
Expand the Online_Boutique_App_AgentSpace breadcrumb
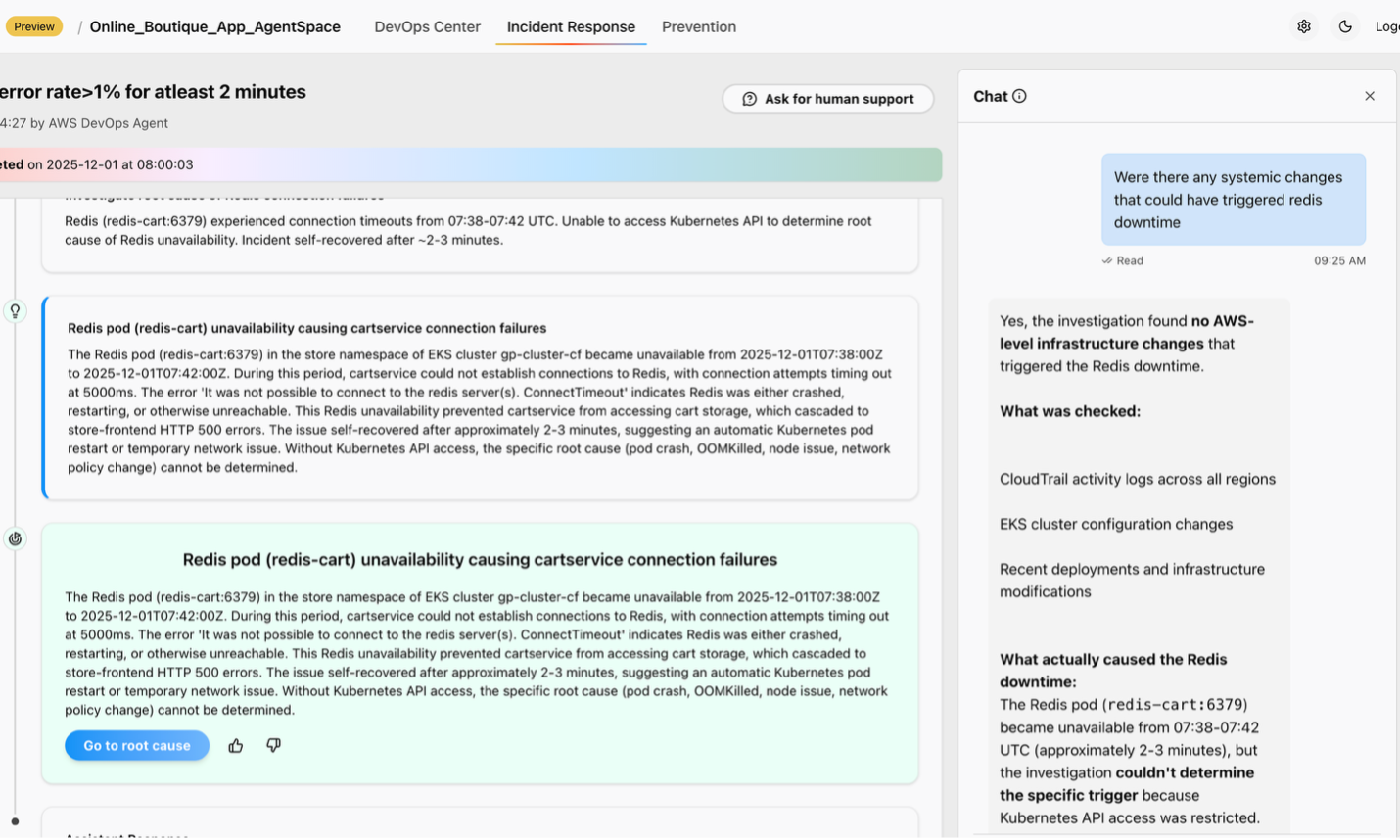(214, 26)
